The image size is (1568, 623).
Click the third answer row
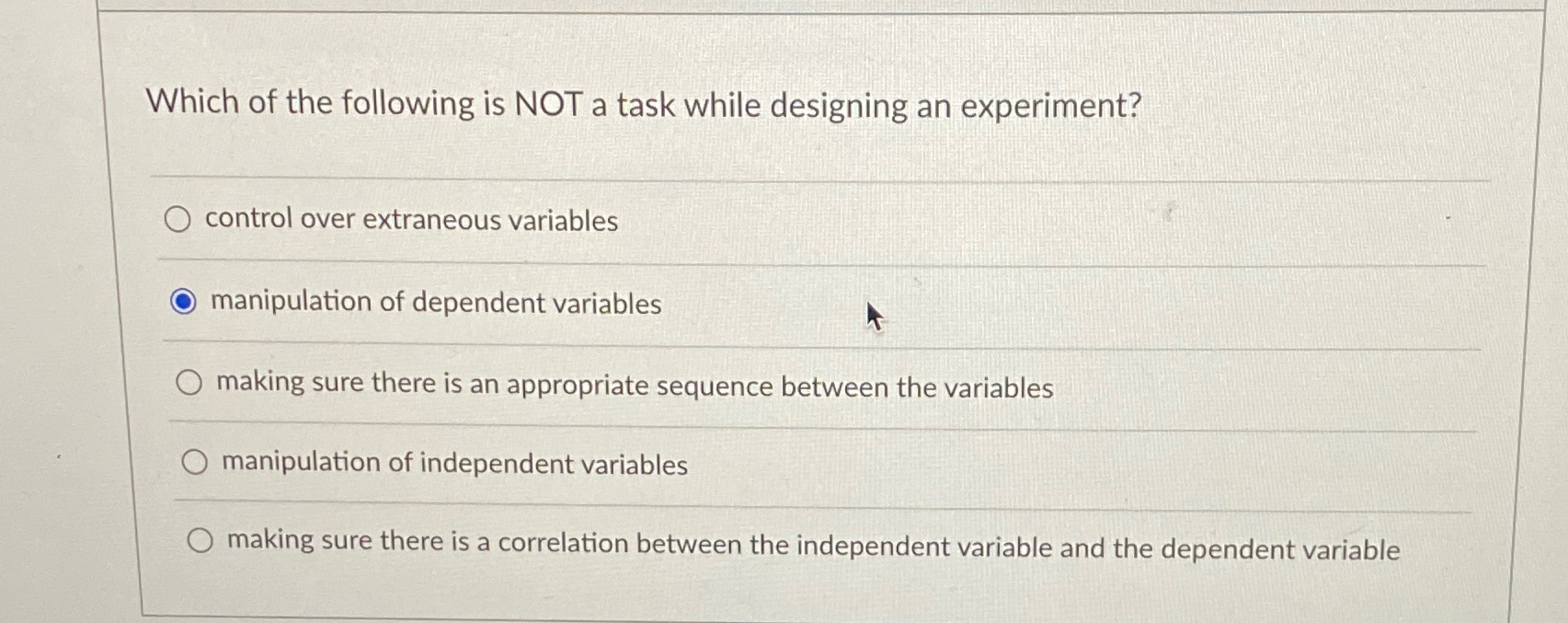click(x=644, y=384)
